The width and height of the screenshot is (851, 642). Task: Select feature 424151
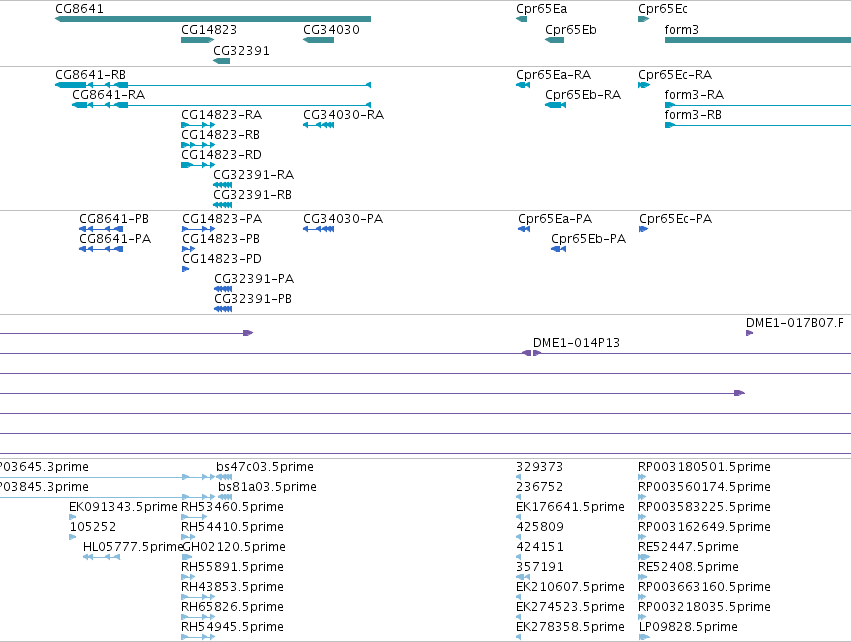coord(518,557)
